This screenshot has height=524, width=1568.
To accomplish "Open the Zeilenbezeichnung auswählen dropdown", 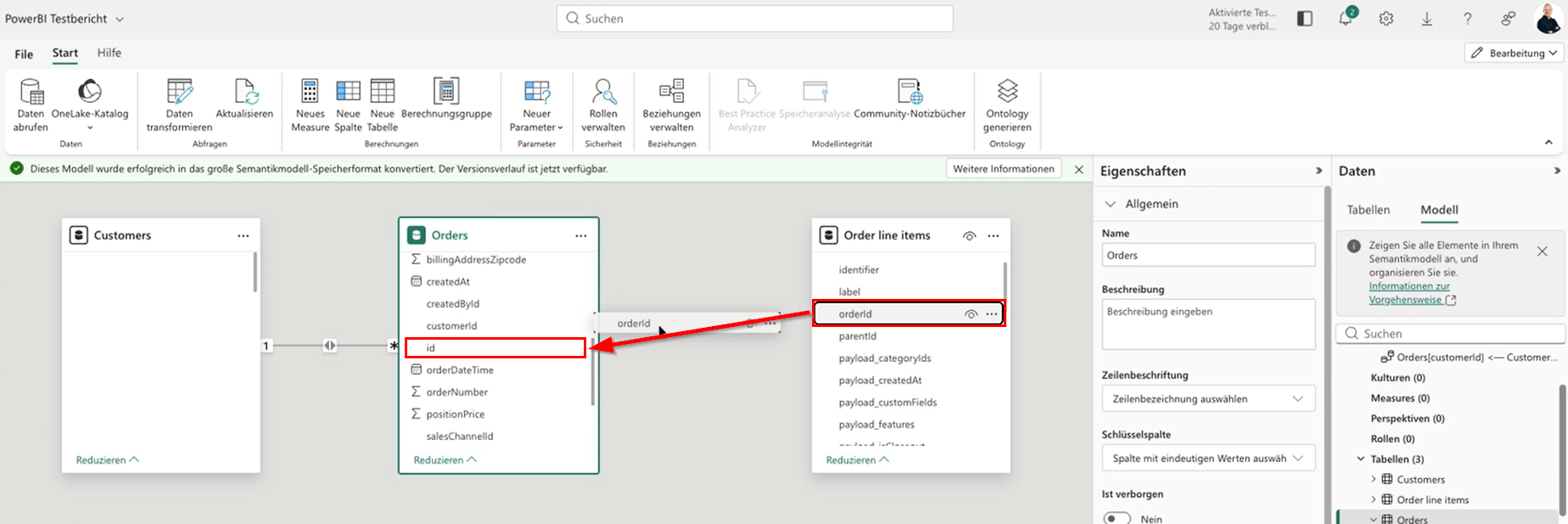I will (1208, 398).
